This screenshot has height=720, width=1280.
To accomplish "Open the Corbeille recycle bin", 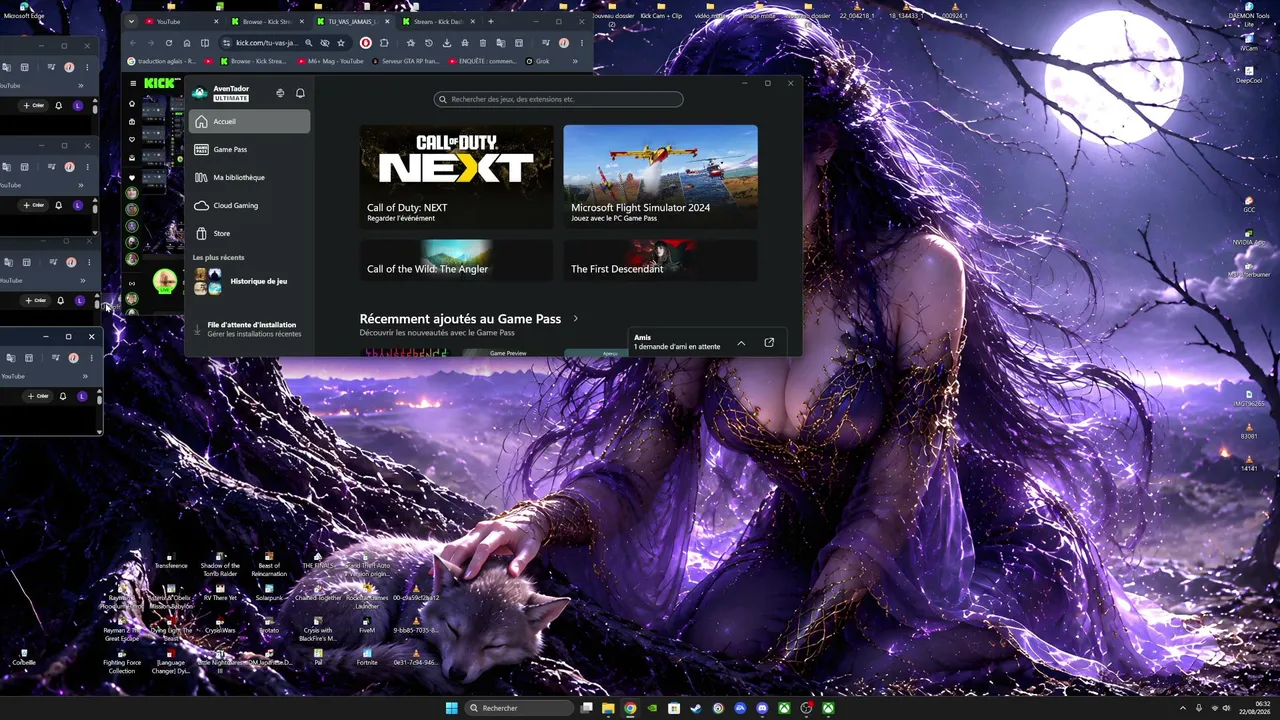I will tap(24, 657).
